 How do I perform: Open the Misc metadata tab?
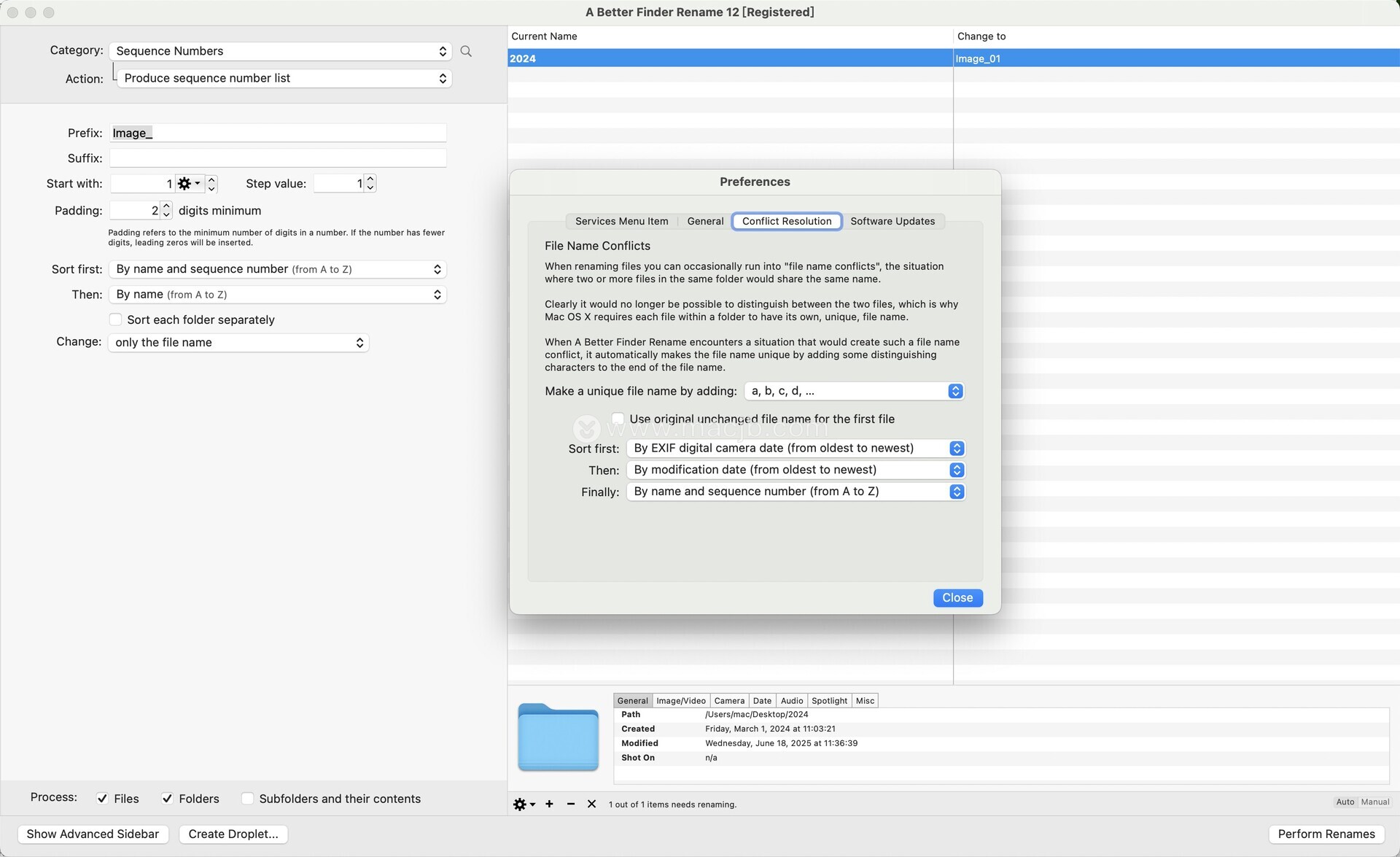[865, 701]
